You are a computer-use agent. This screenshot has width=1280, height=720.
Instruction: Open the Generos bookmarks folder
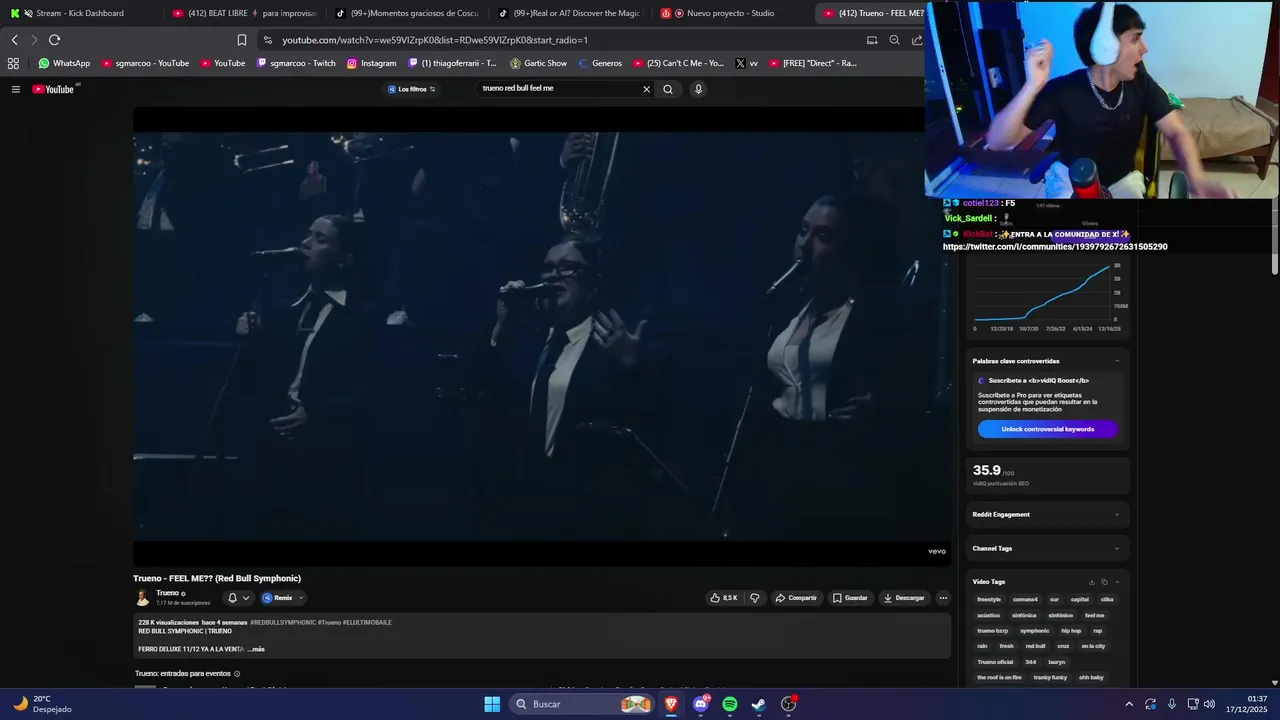click(600, 63)
